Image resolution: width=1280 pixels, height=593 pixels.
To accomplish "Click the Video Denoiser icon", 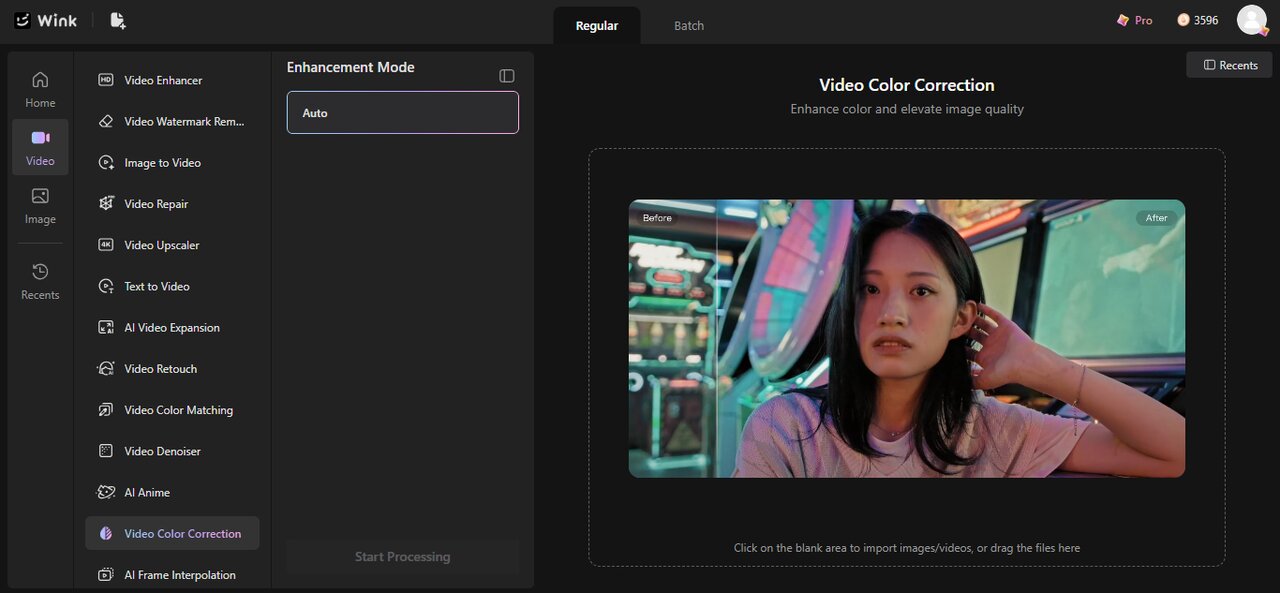I will pos(106,451).
